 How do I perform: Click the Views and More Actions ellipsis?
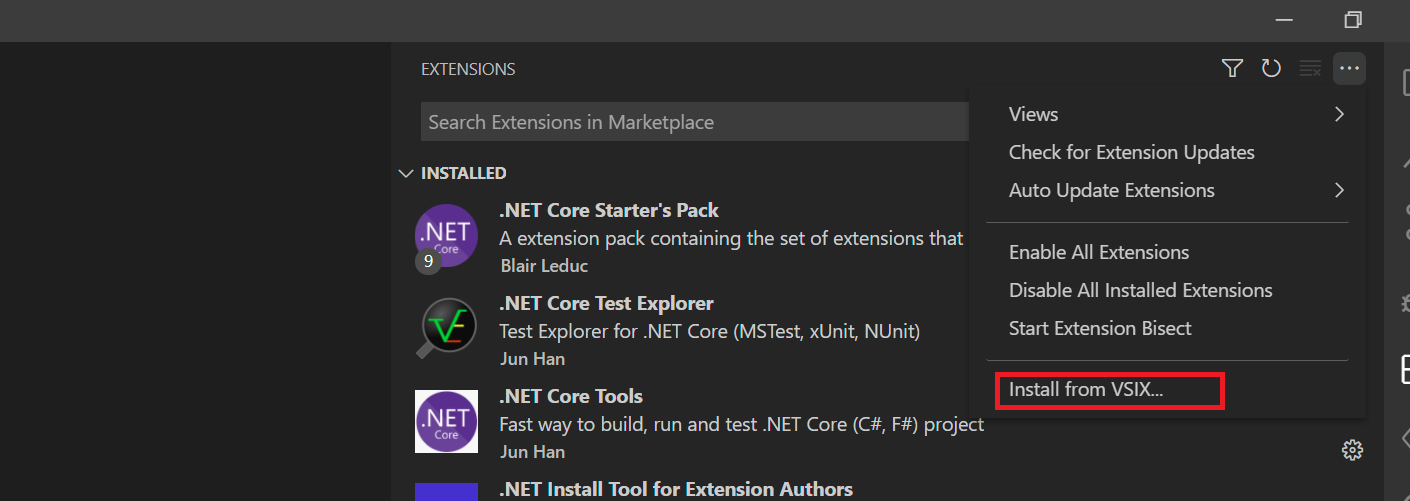point(1349,69)
